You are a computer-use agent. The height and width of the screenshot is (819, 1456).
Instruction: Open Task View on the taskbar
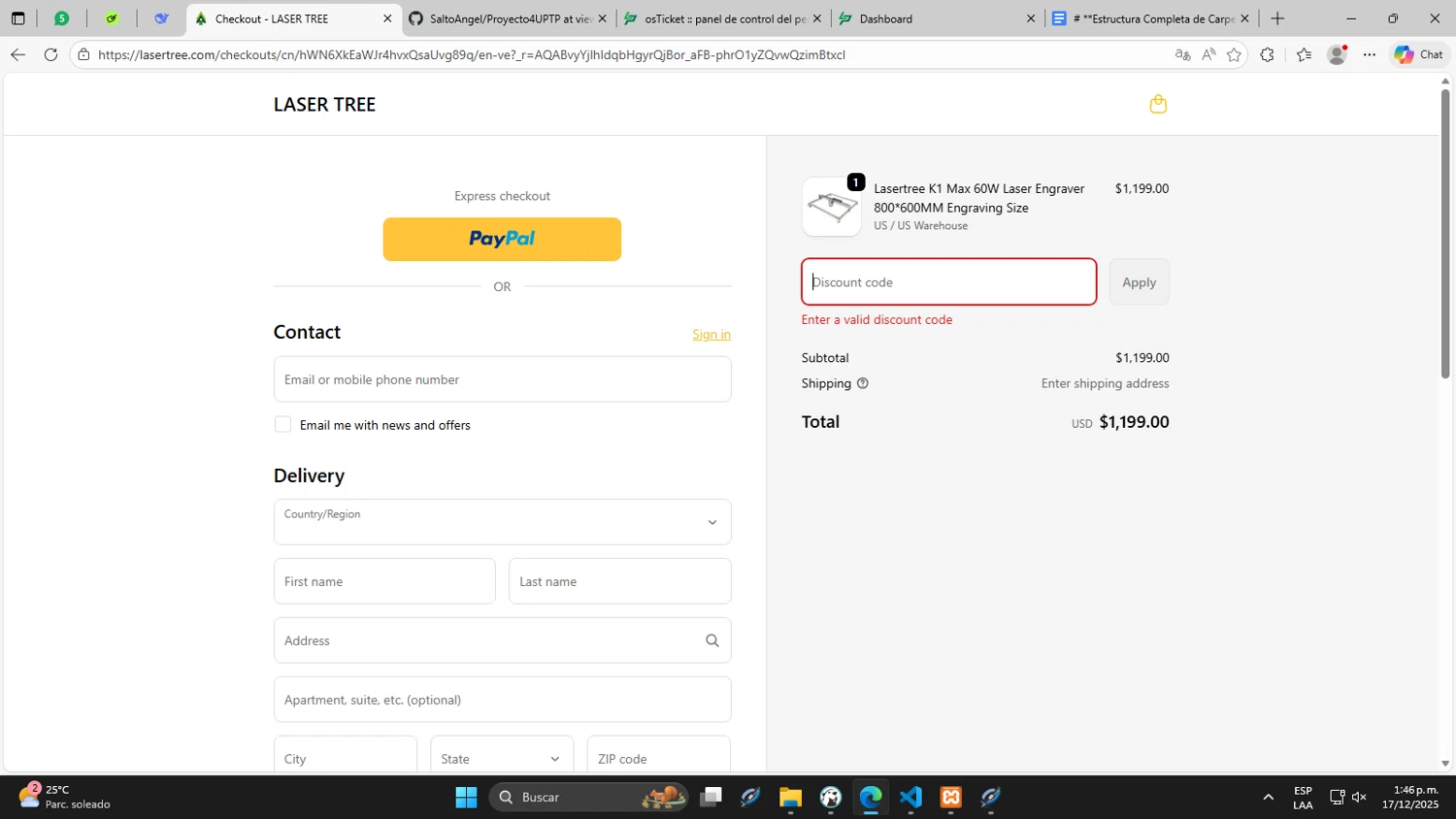tap(711, 797)
